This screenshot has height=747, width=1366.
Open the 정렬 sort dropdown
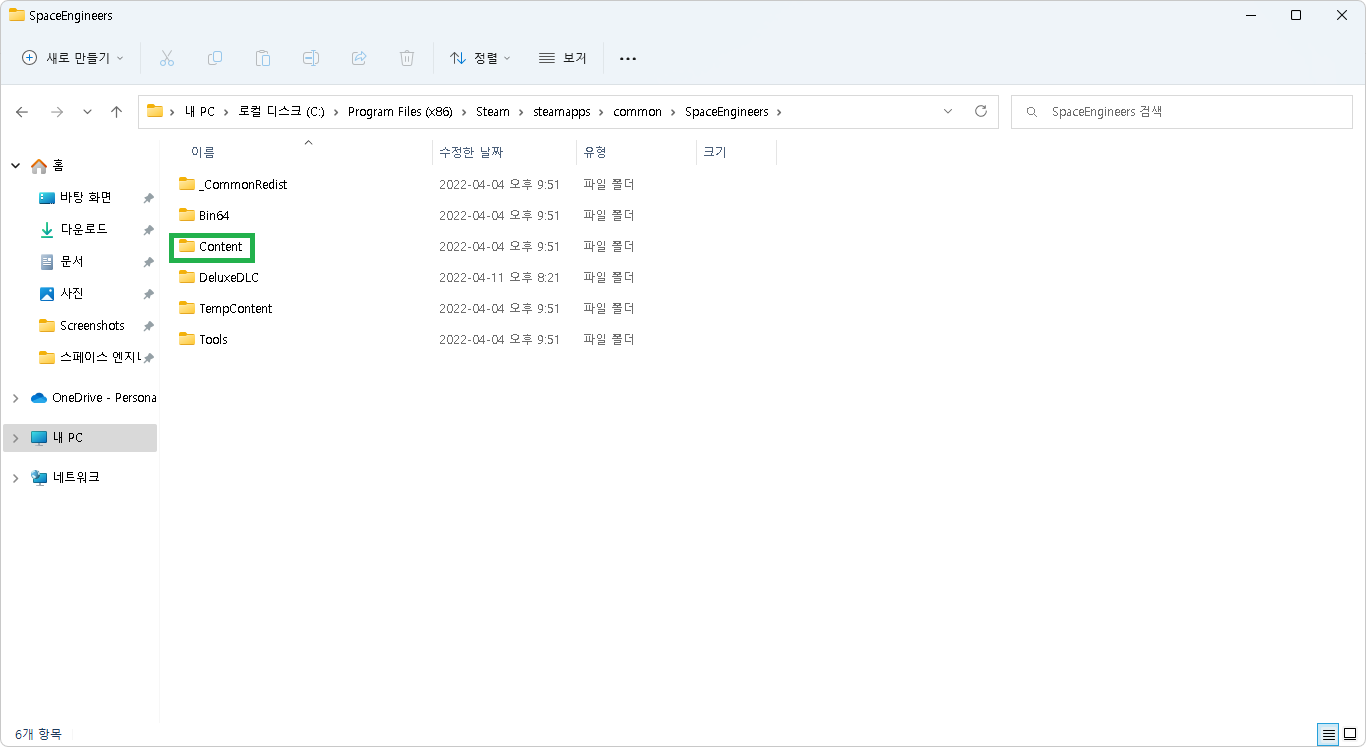(x=480, y=58)
